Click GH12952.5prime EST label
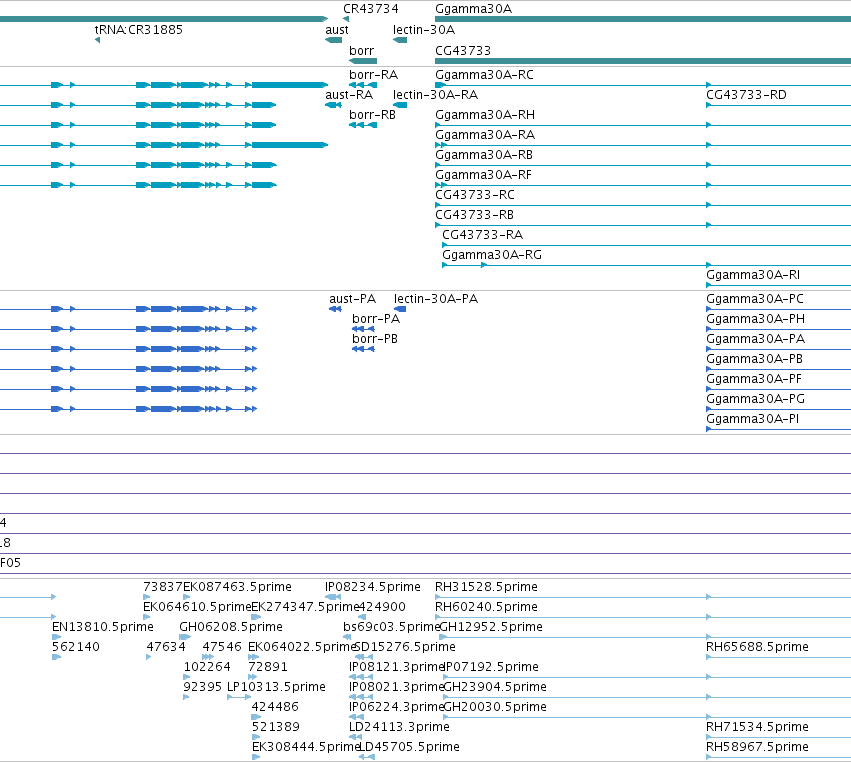 [491, 627]
